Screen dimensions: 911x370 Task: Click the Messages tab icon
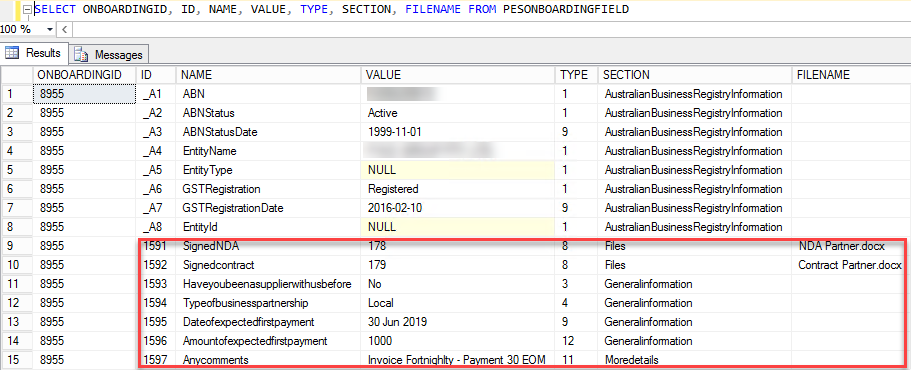[82, 55]
